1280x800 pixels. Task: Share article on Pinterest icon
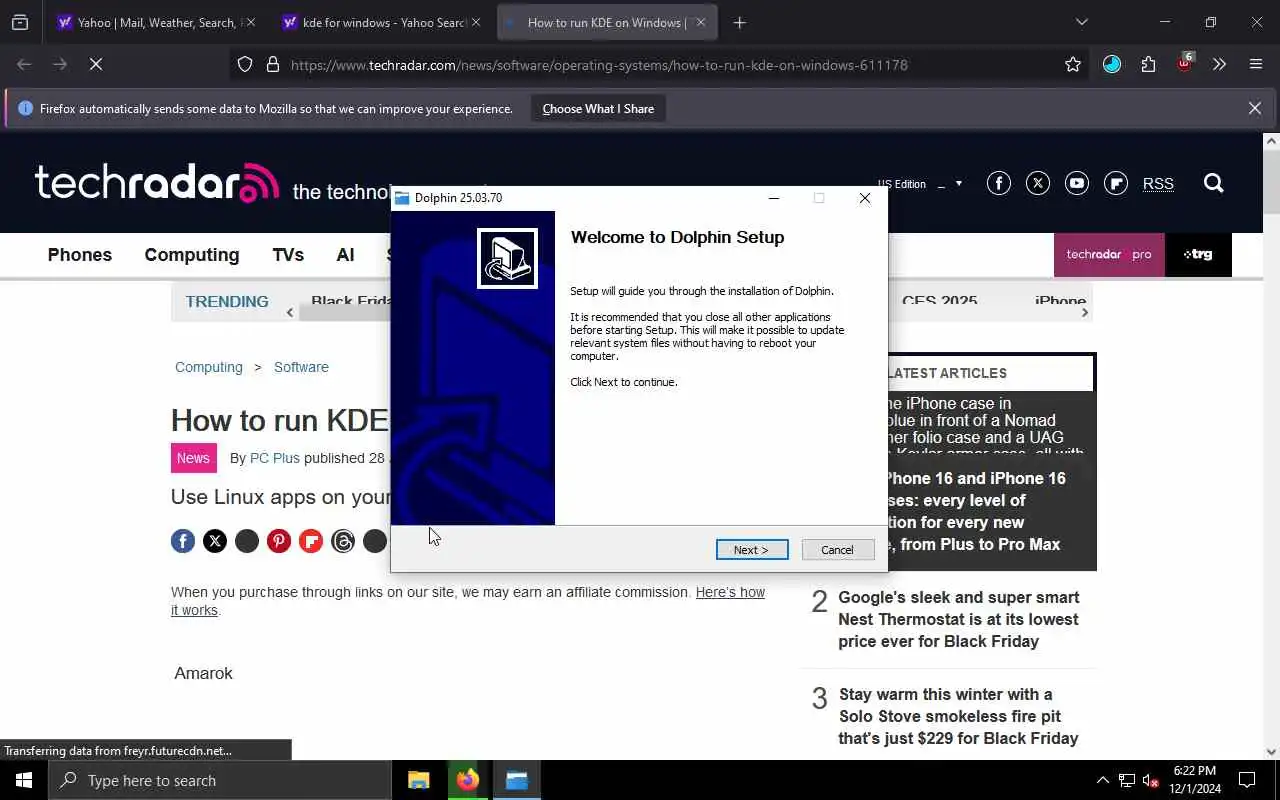point(279,541)
